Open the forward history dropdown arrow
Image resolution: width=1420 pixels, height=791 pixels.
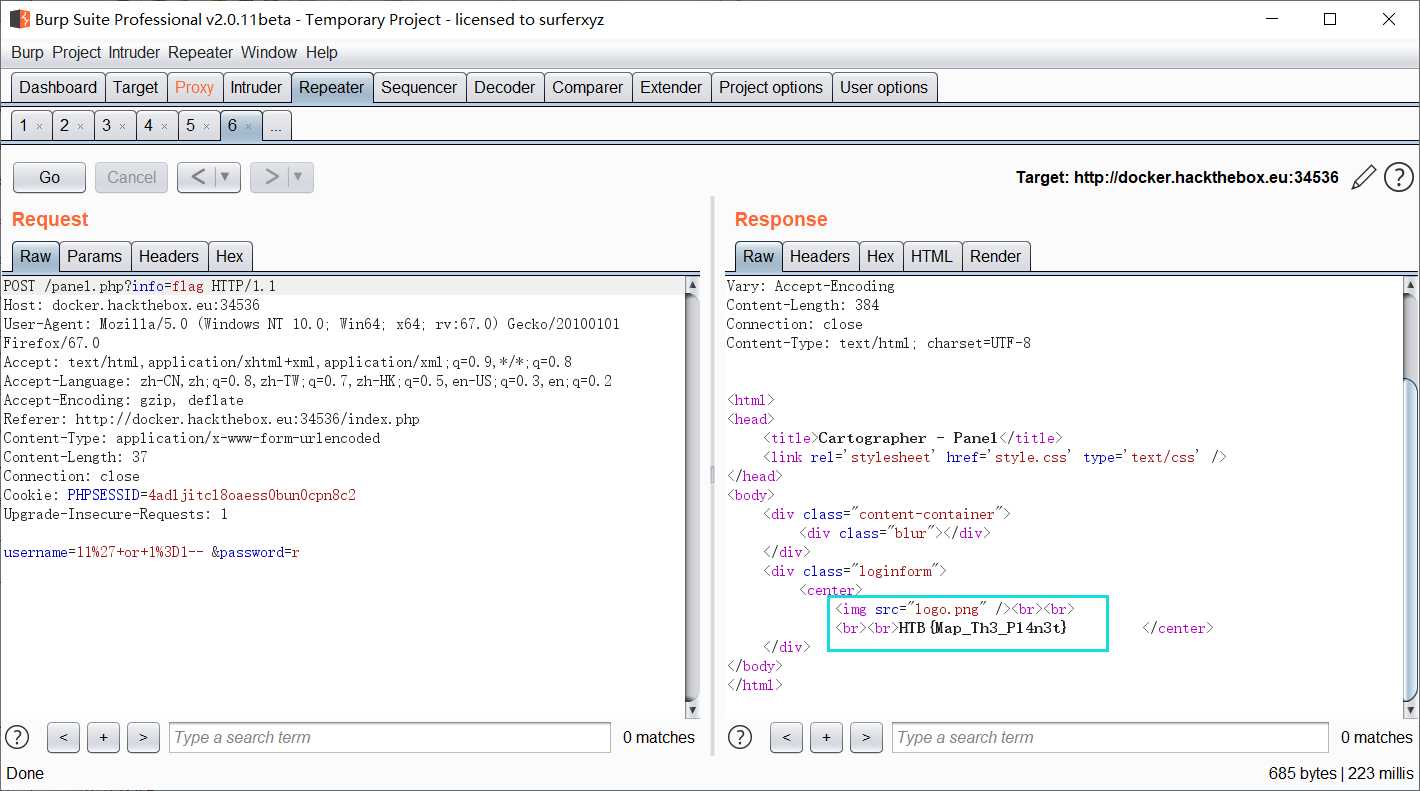pos(300,177)
